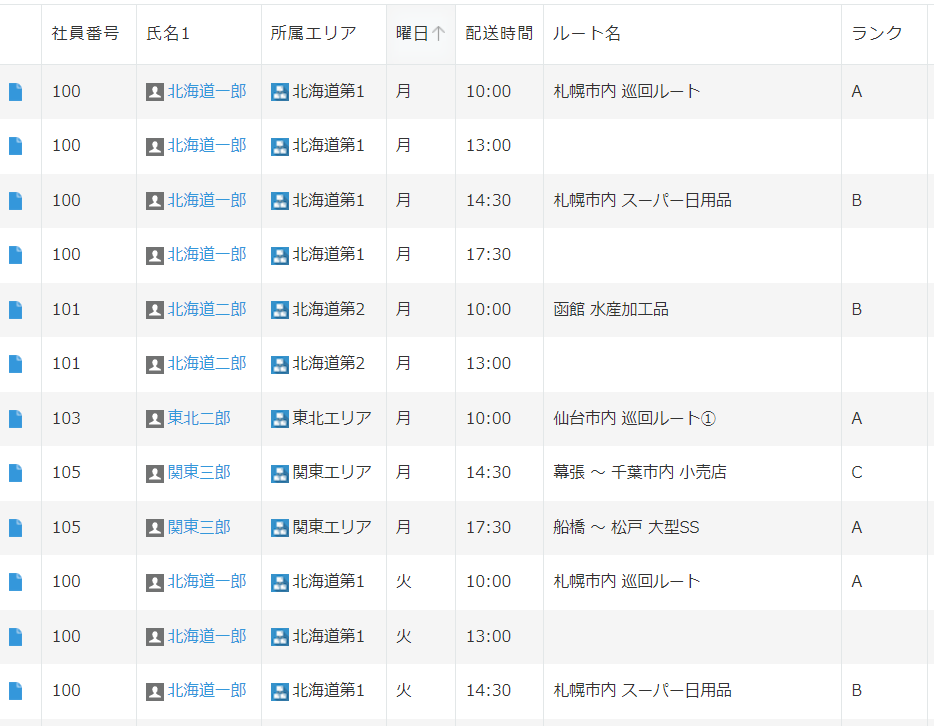Open record details icon for 北海道二郎 月 10:00 row

[15, 310]
